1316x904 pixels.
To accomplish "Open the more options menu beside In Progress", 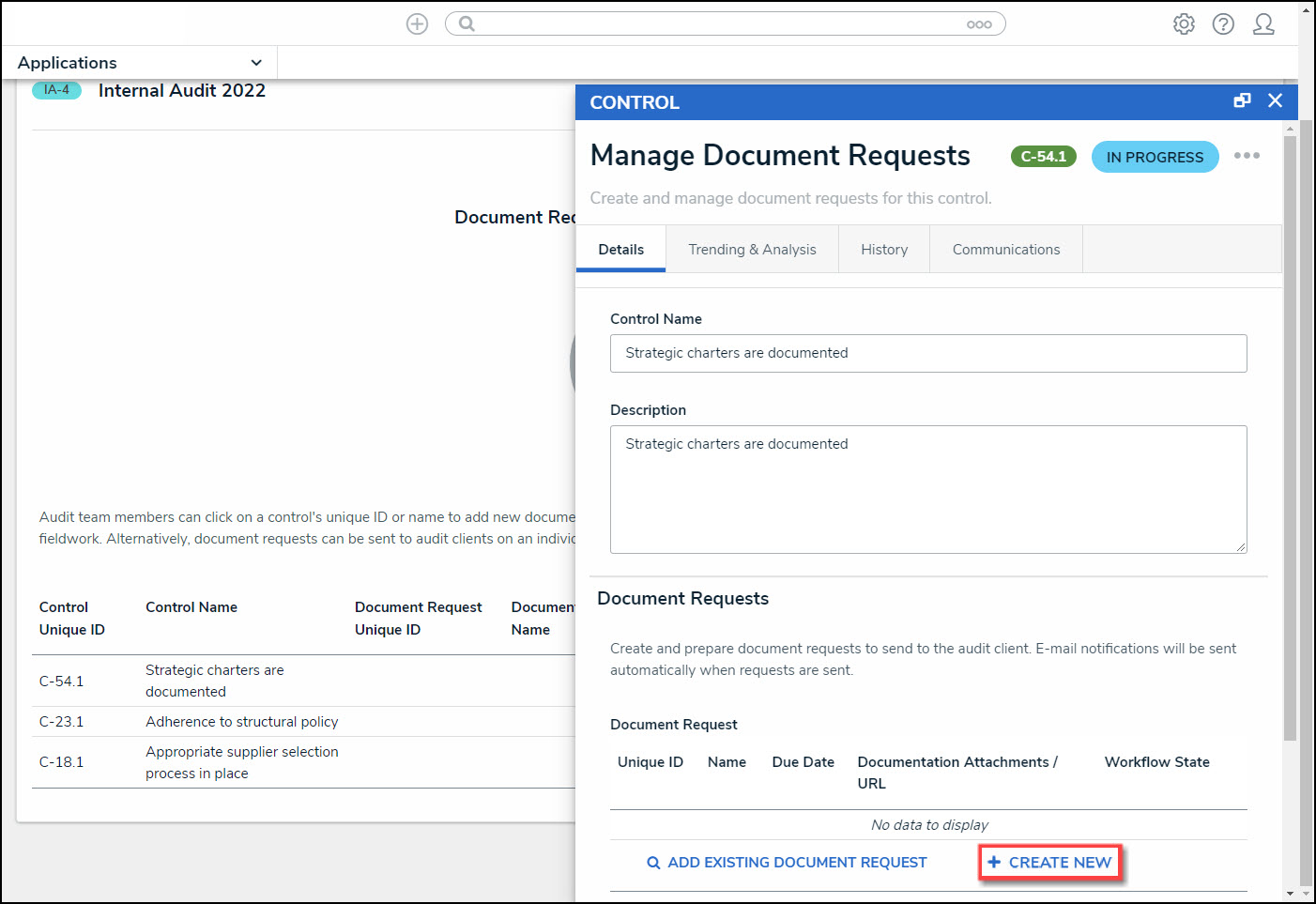I will pyautogui.click(x=1247, y=156).
